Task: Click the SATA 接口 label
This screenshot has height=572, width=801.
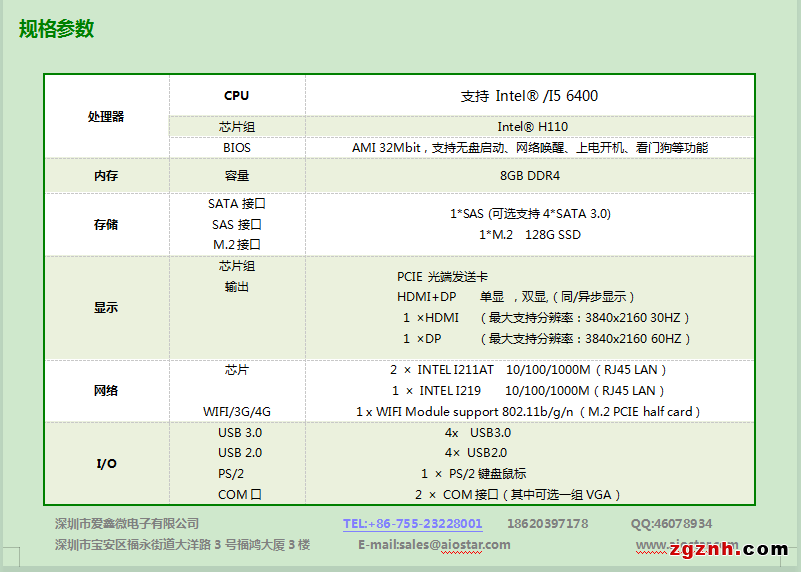Action: click(237, 204)
